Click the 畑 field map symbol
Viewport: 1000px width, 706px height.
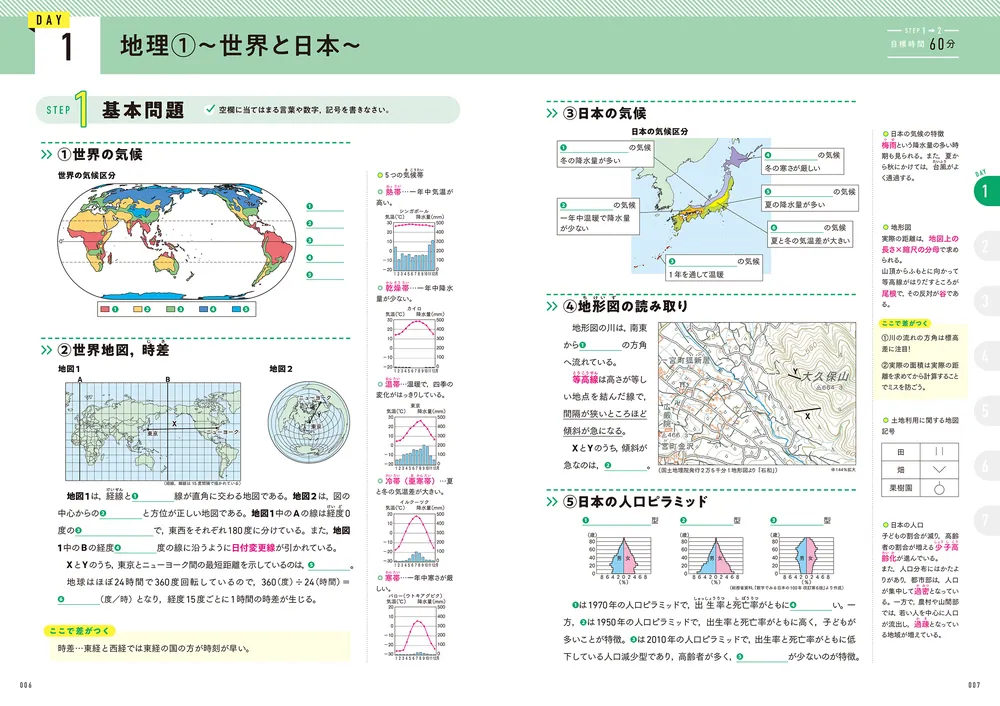pyautogui.click(x=939, y=469)
